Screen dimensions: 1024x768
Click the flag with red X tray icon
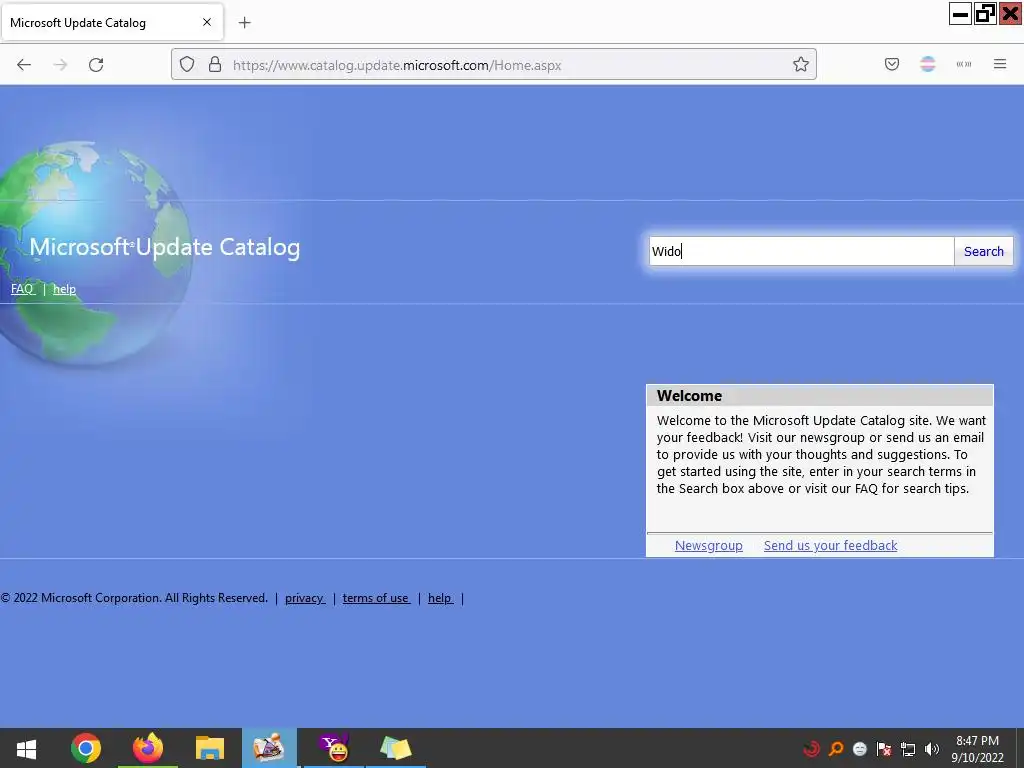[x=884, y=749]
